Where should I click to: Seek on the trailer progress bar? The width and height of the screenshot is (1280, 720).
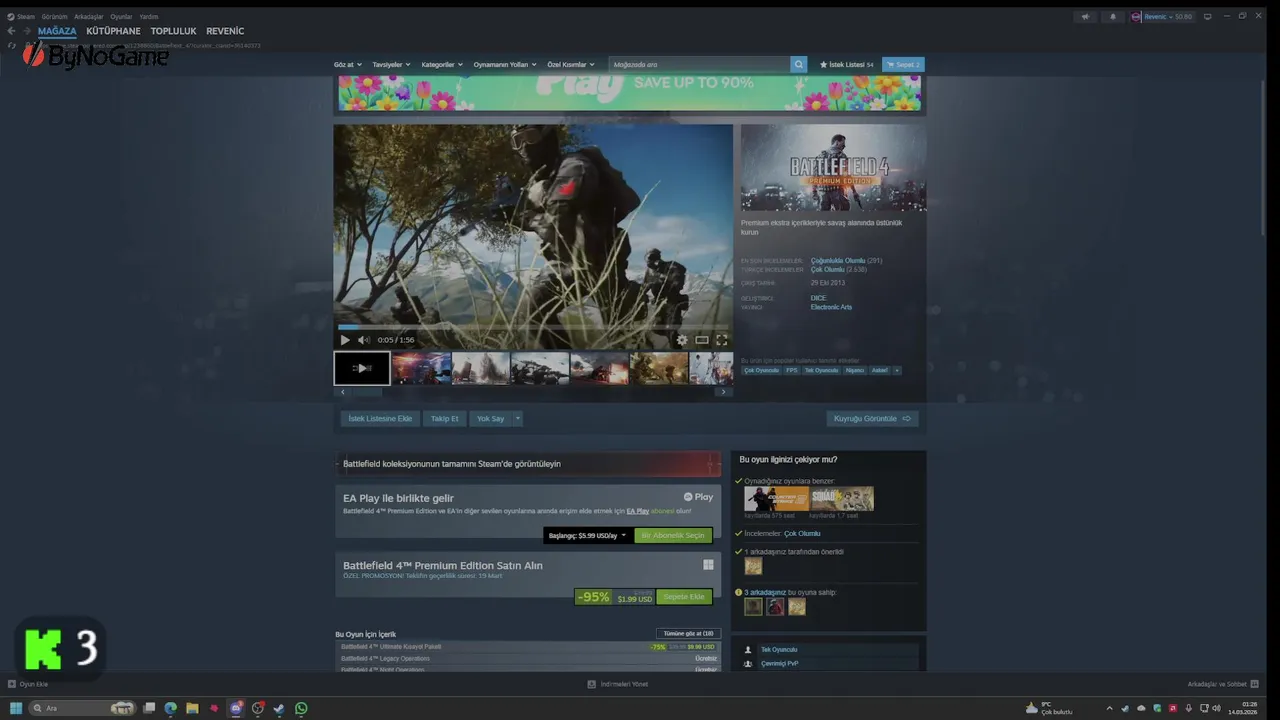pos(533,327)
